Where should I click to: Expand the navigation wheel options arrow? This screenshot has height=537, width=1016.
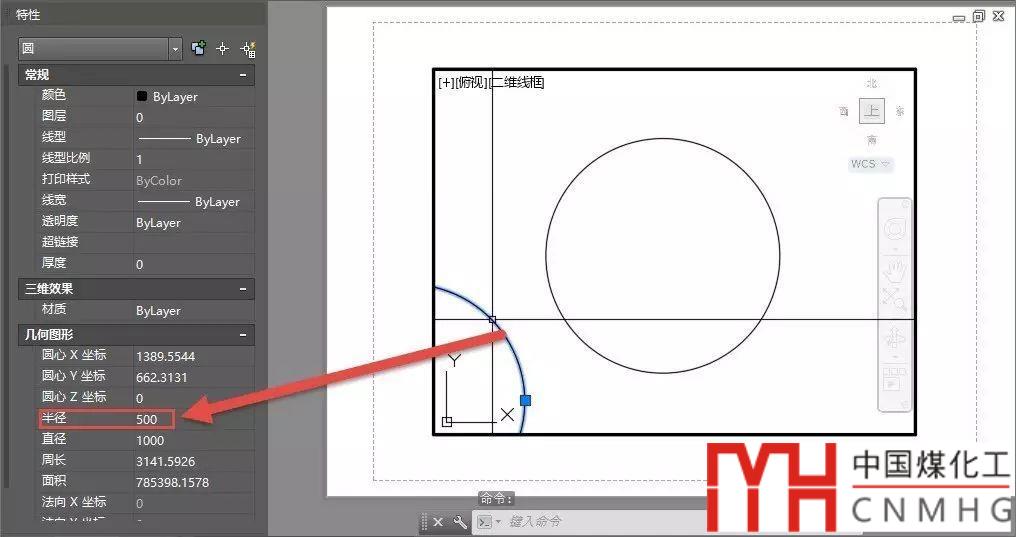click(895, 249)
